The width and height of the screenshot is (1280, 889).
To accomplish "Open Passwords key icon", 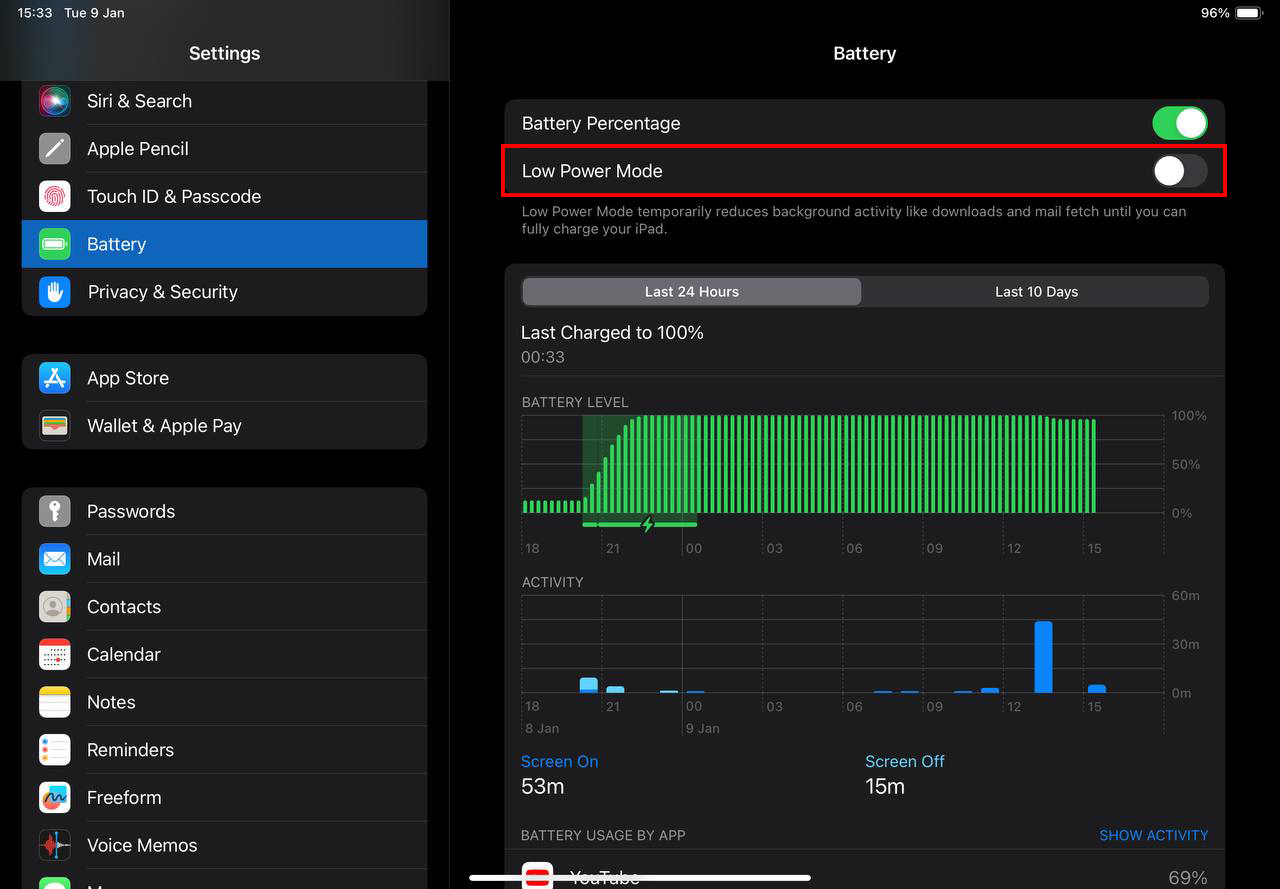I will point(55,511).
